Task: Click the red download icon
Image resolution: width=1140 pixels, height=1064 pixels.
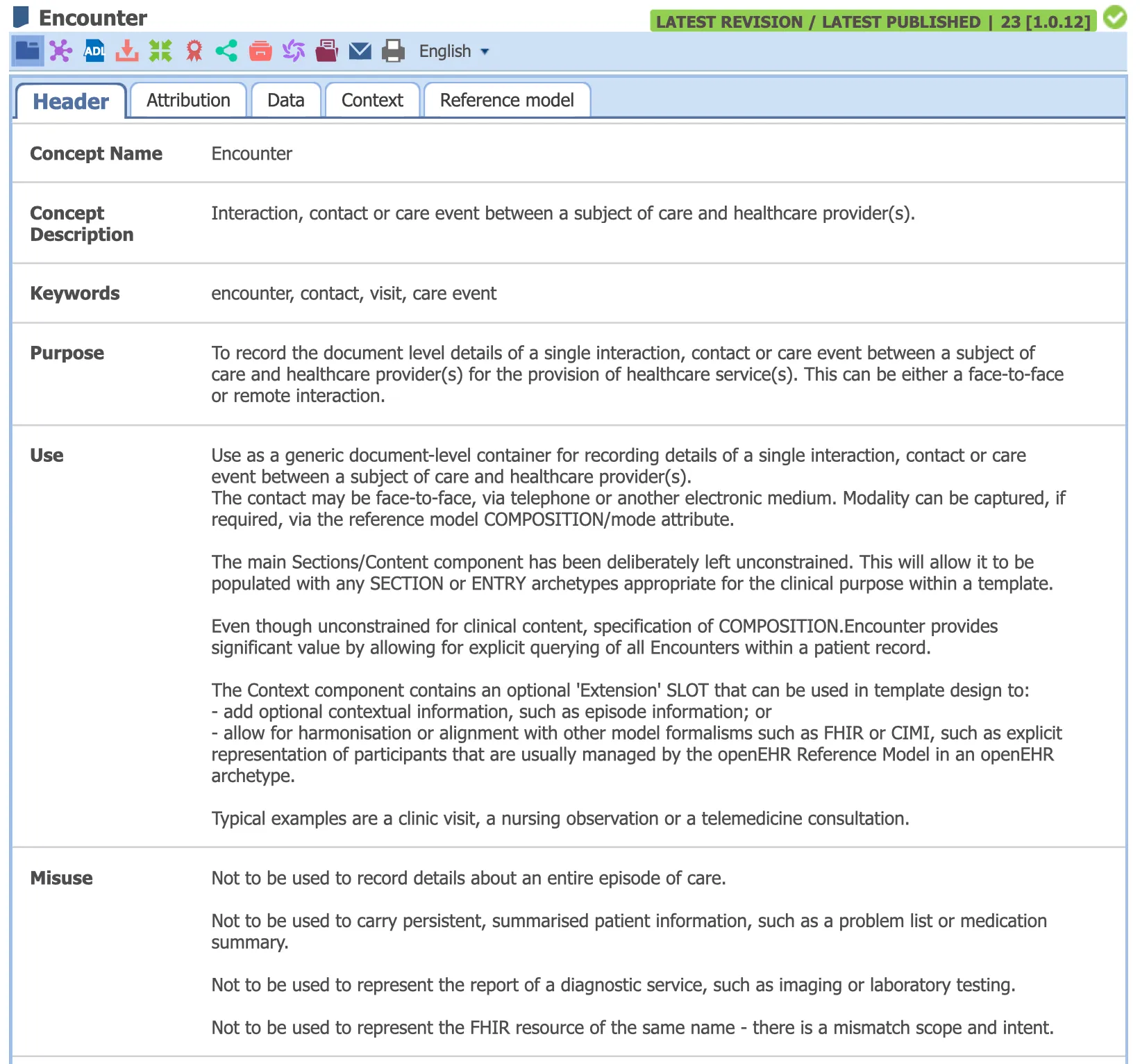Action: [x=127, y=51]
